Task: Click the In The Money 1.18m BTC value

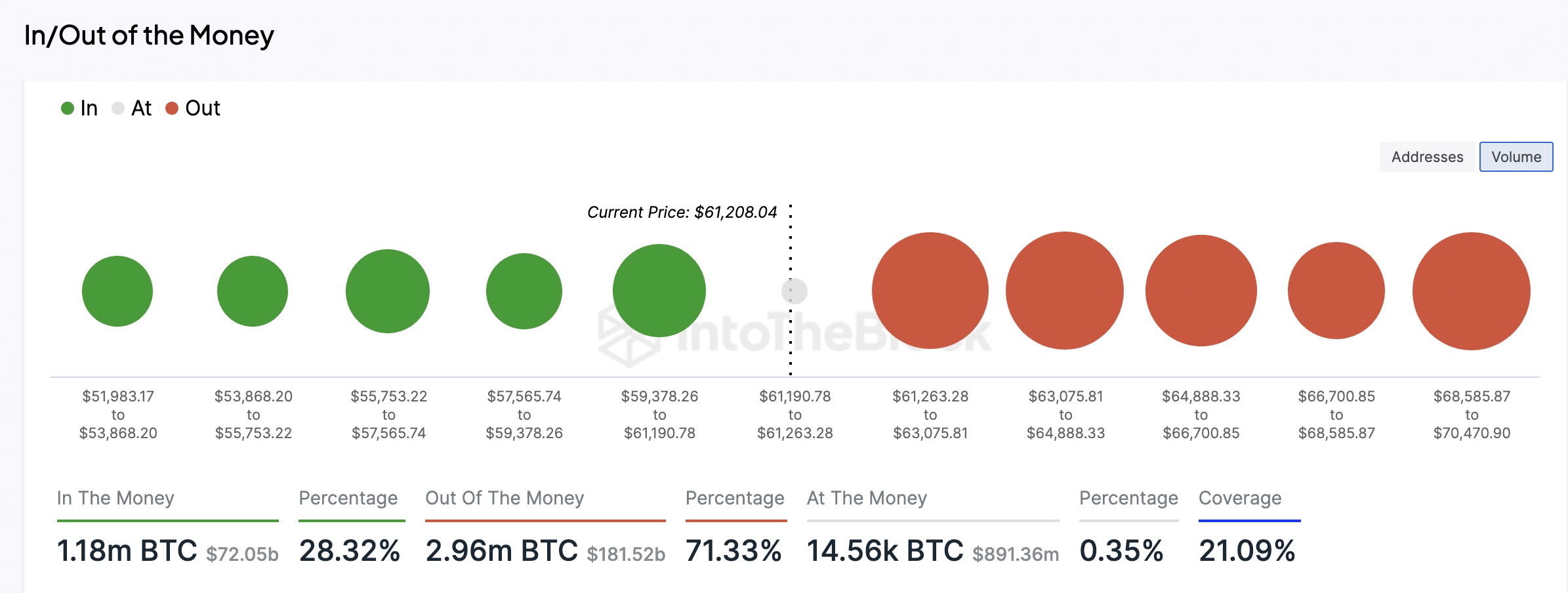Action: point(127,551)
